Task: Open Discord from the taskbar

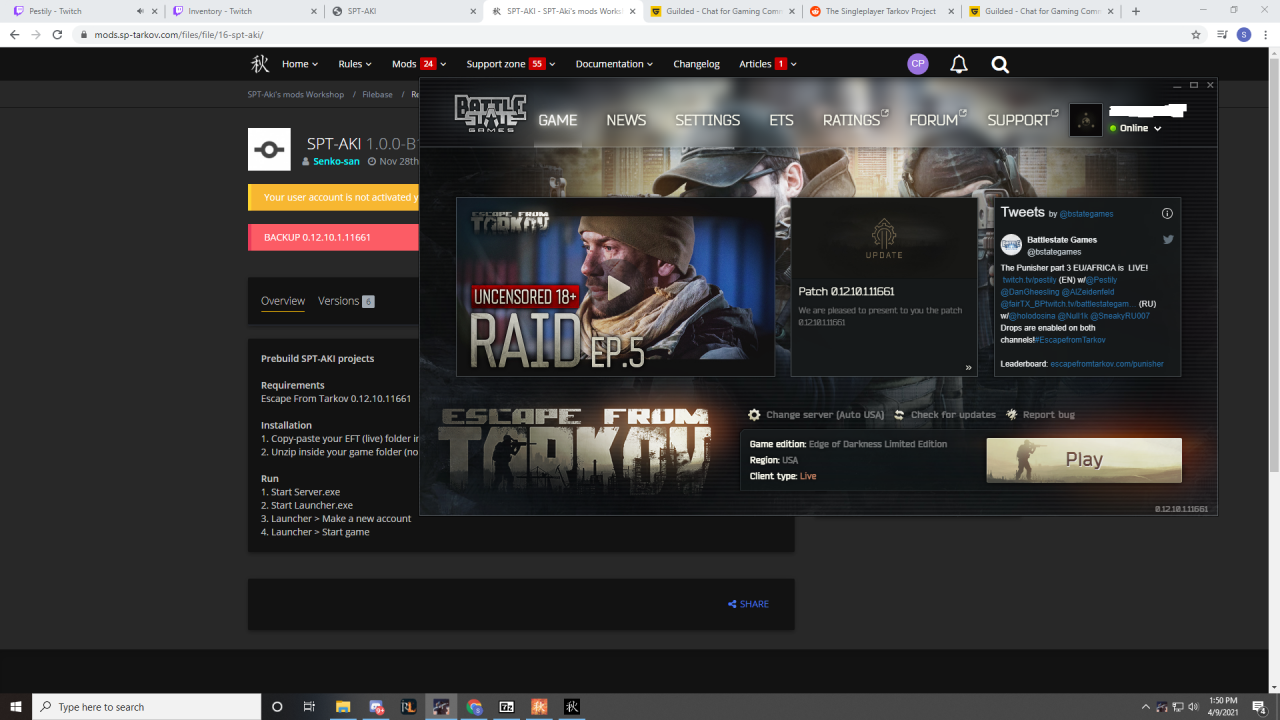Action: (x=376, y=707)
